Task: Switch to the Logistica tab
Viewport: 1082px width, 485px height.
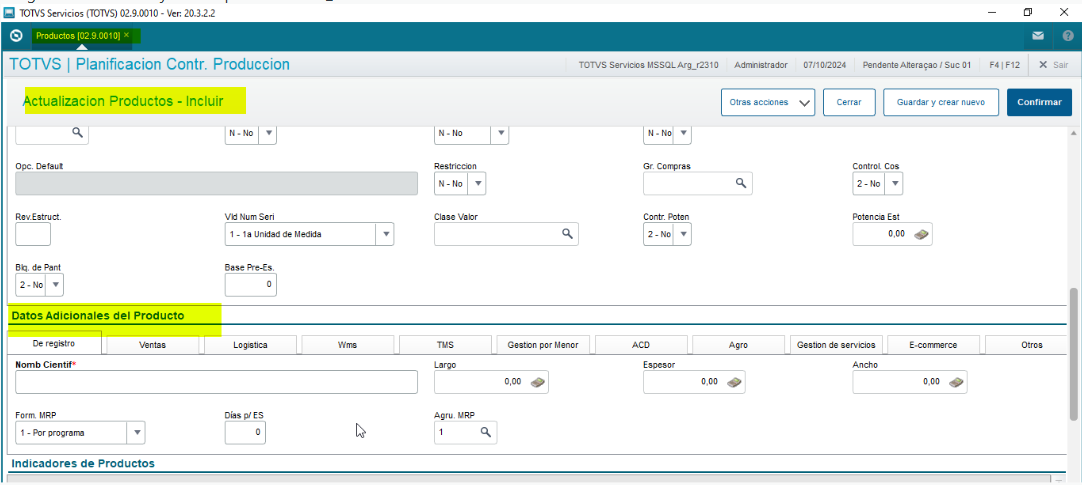Action: pos(250,344)
